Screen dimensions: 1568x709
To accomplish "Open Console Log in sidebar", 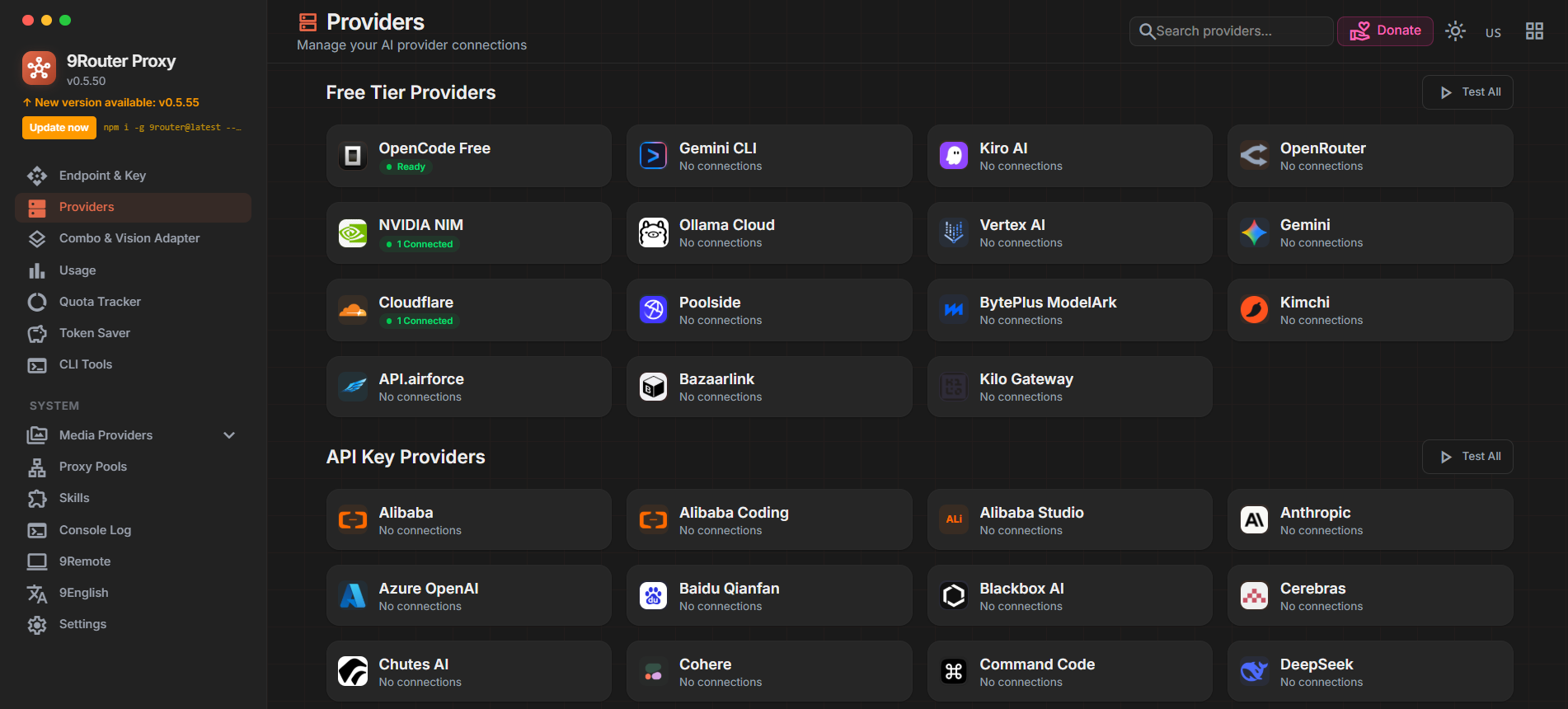I will point(134,530).
